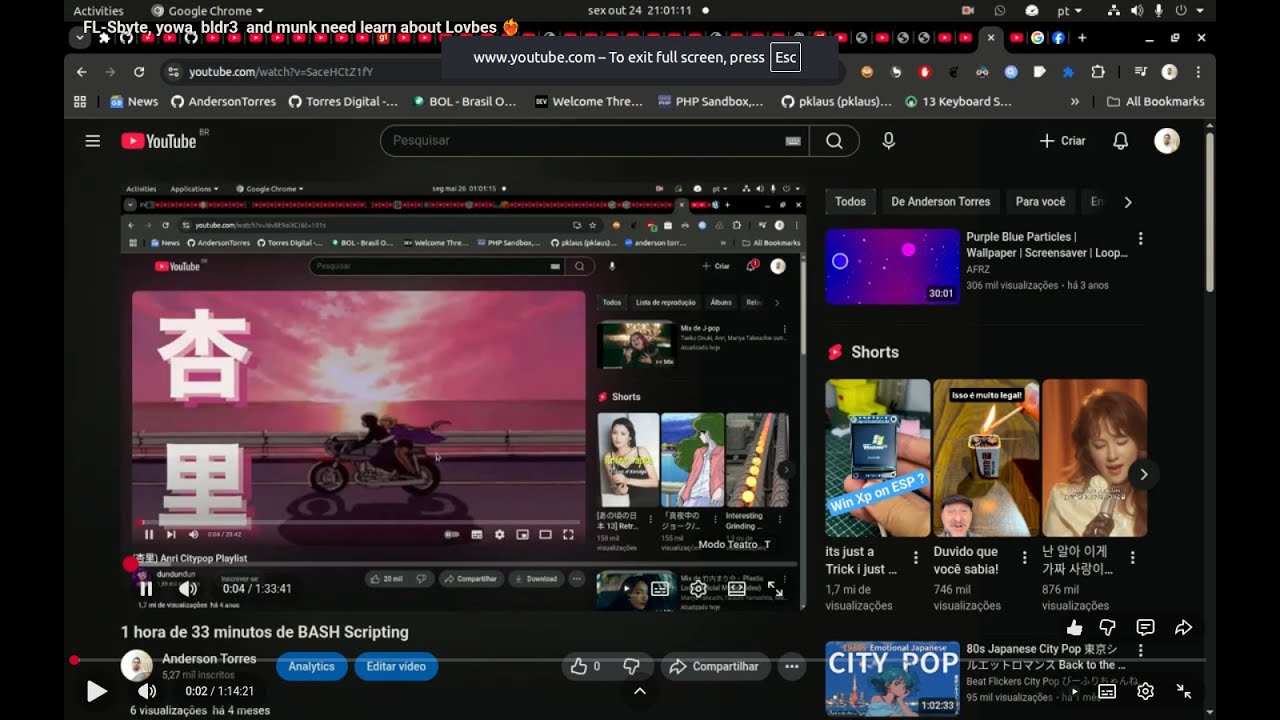Open the channel 'Analytics' button
This screenshot has height=720, width=1280.
click(311, 666)
